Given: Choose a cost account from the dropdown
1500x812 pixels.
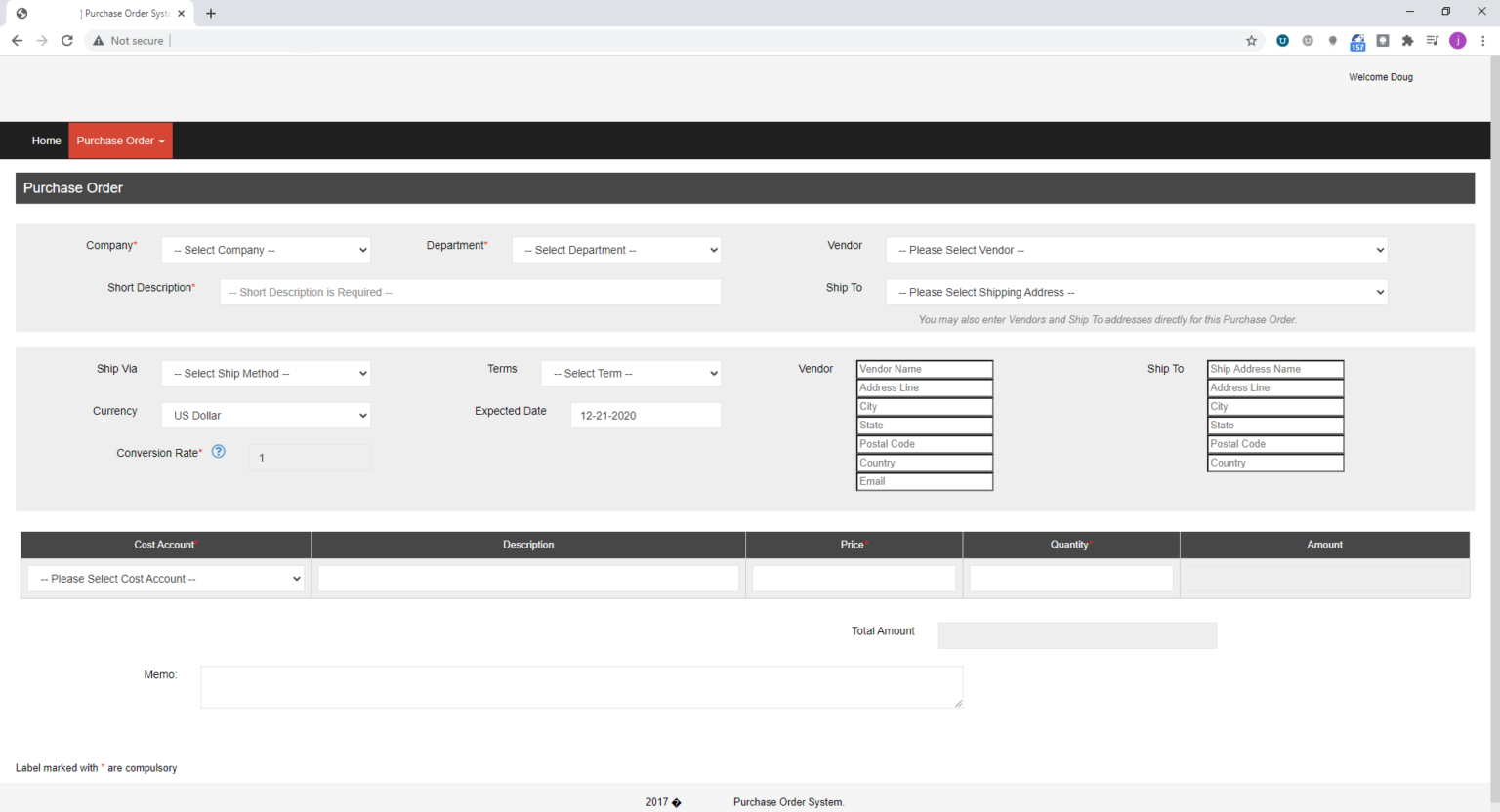Looking at the screenshot, I should (166, 579).
